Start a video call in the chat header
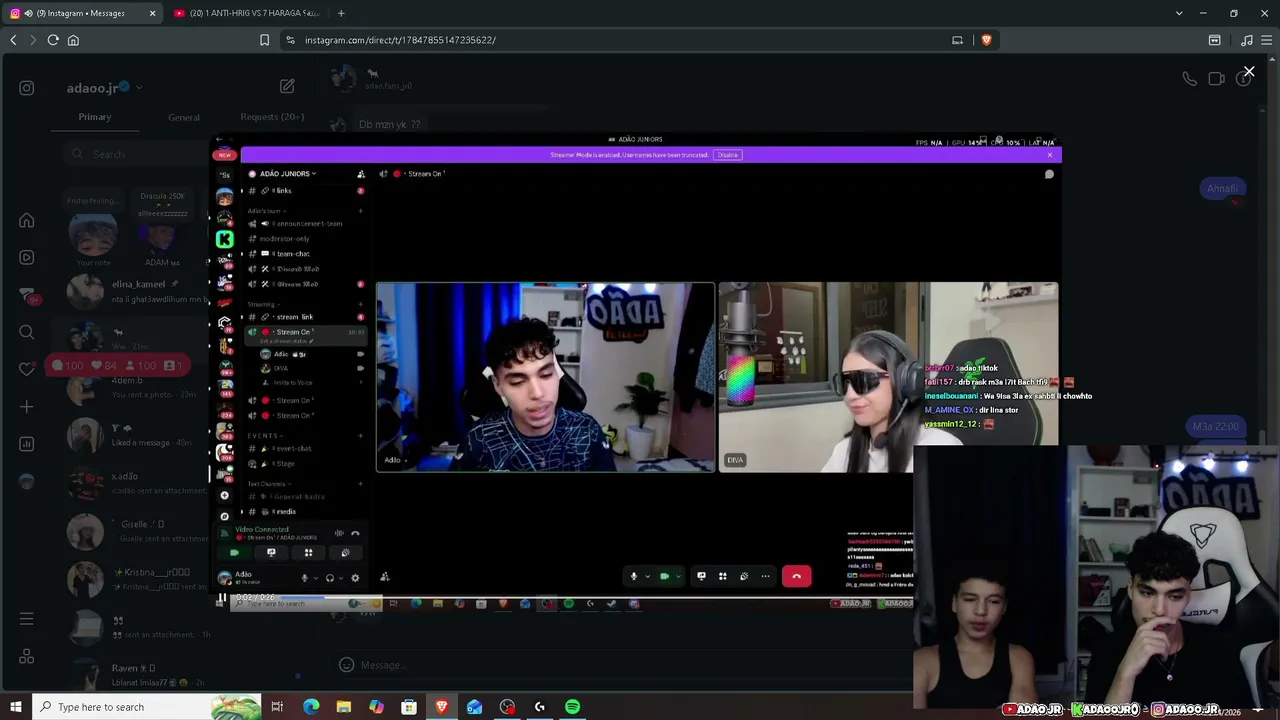The height and width of the screenshot is (720, 1280). [1216, 79]
